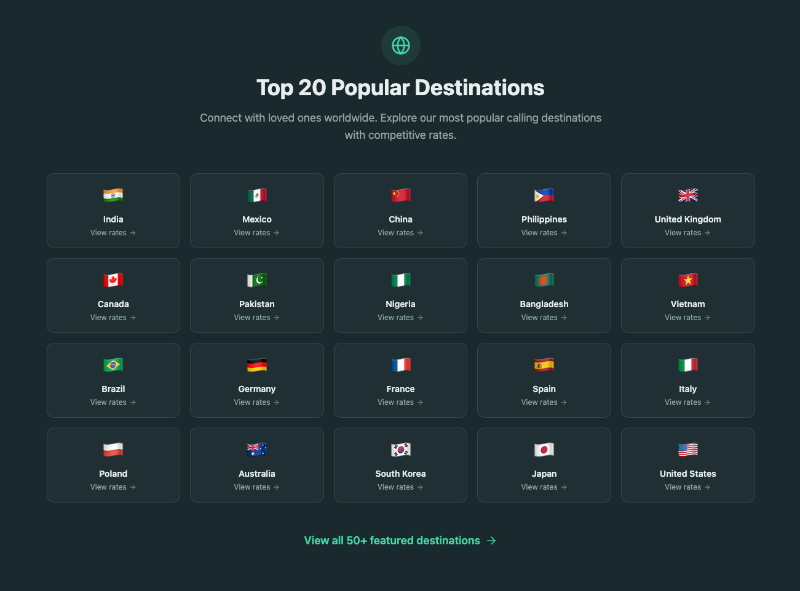
Task: Choose the Philippines flag icon
Action: pos(544,195)
